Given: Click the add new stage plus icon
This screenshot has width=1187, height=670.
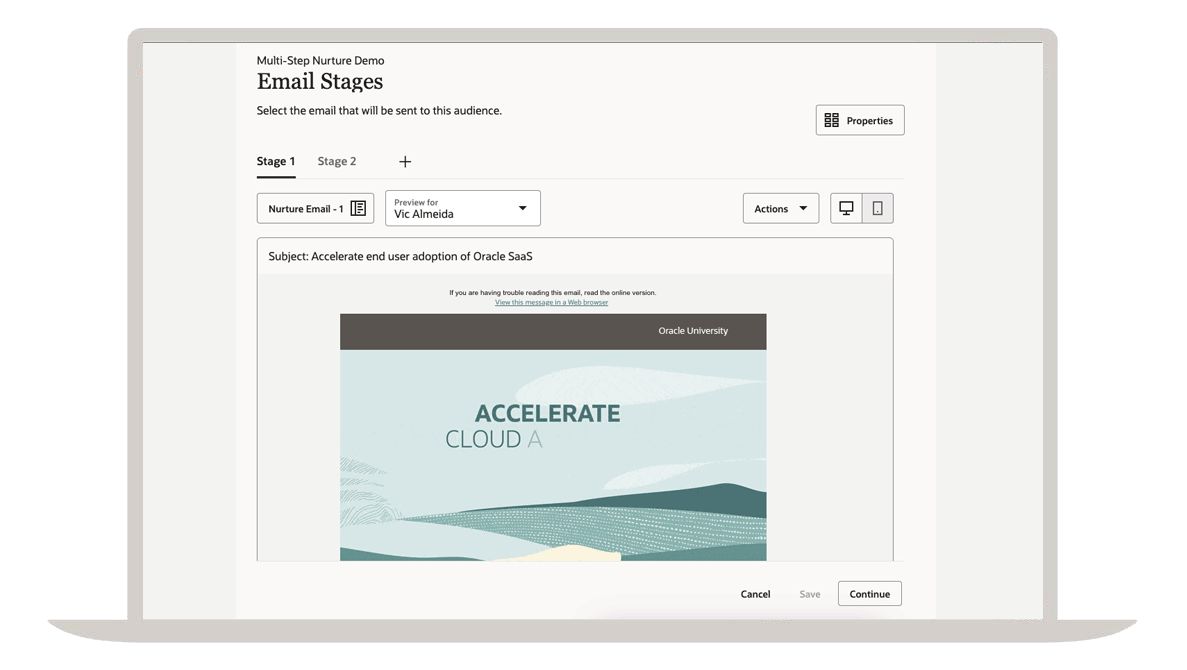Looking at the screenshot, I should 405,162.
